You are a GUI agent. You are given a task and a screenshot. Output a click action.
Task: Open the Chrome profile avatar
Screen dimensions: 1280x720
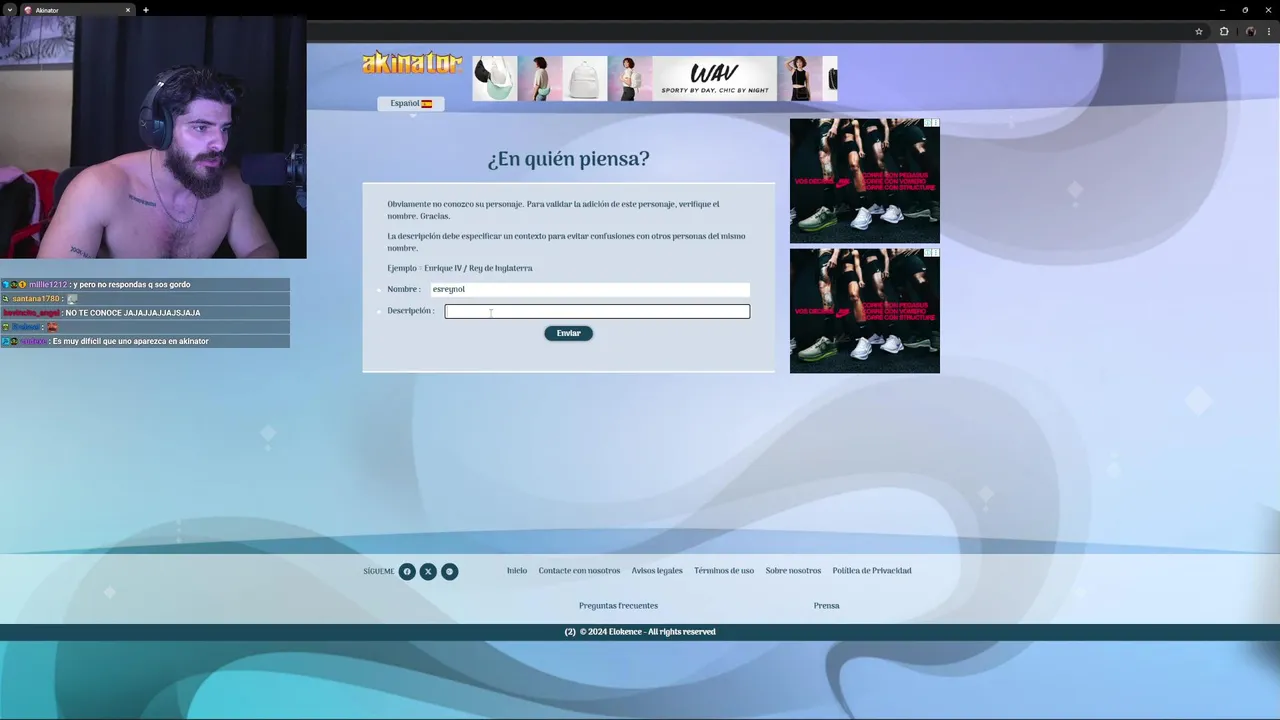tap(1250, 31)
